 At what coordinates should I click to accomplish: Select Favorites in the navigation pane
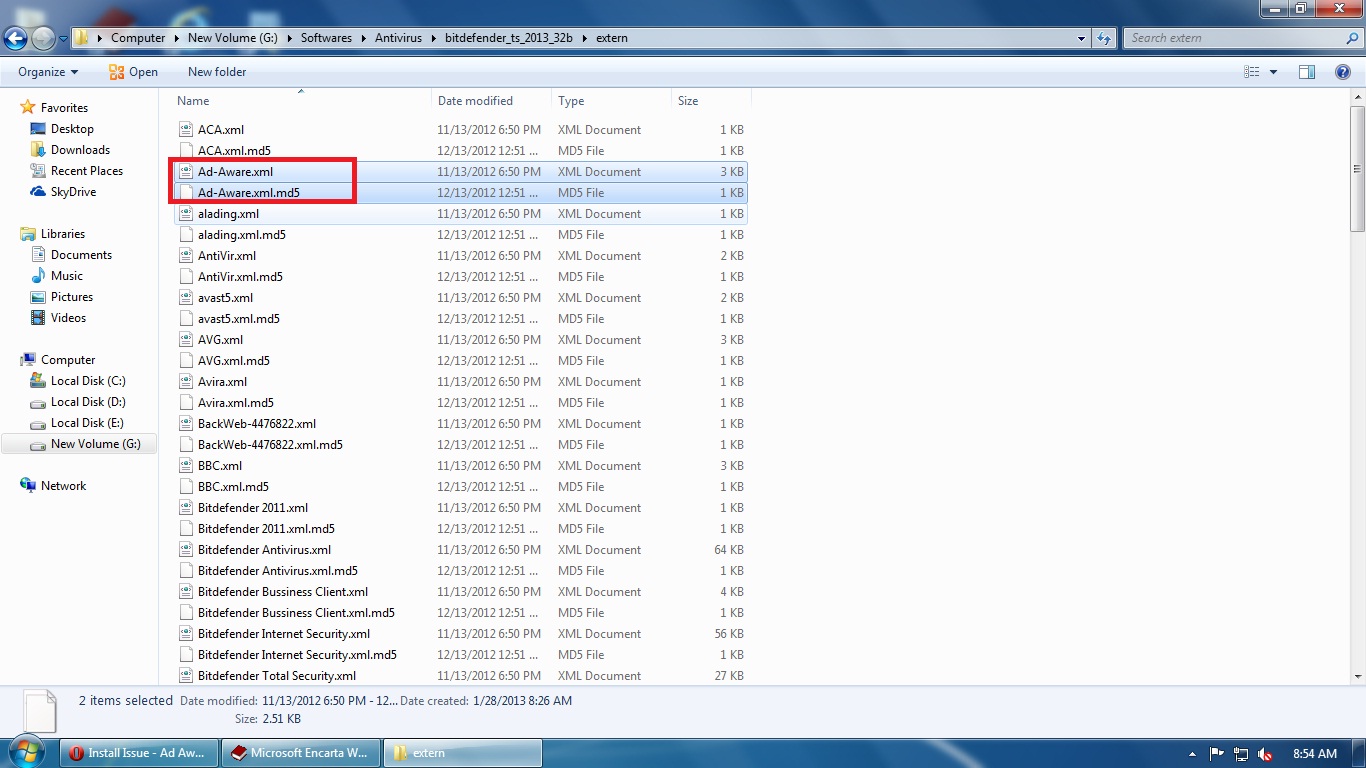64,108
